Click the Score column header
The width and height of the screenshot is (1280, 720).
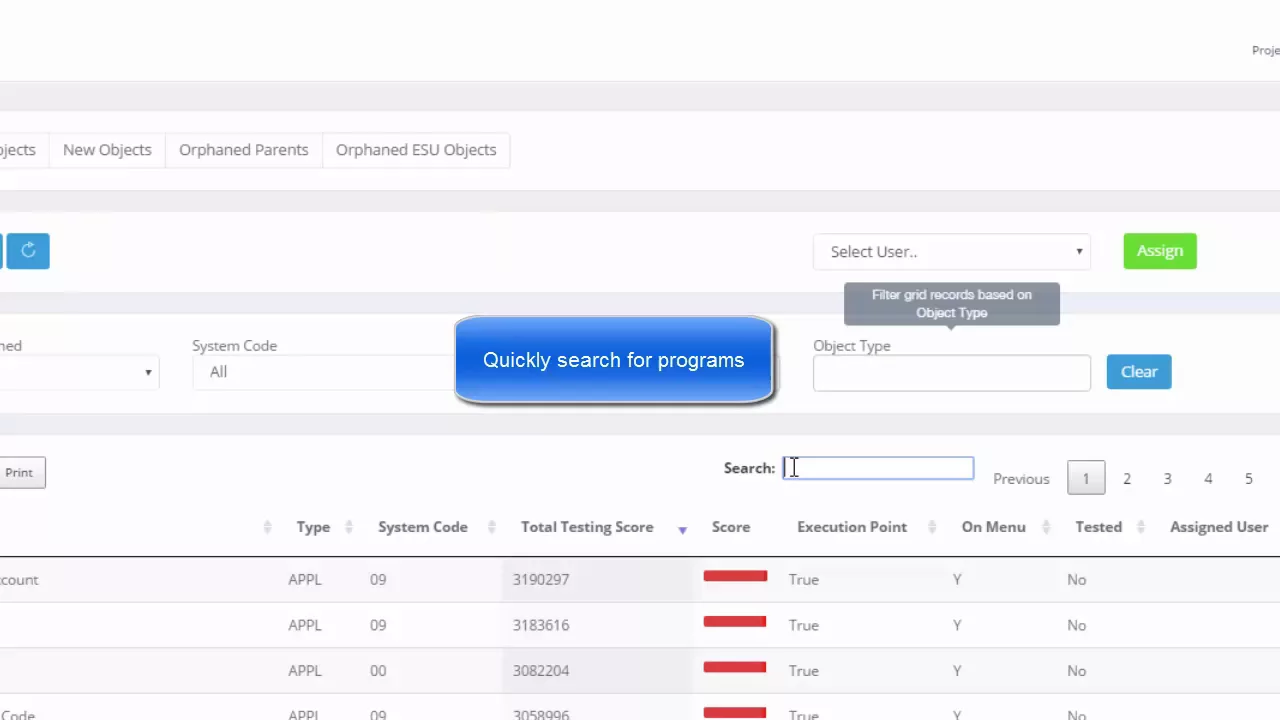pos(731,527)
